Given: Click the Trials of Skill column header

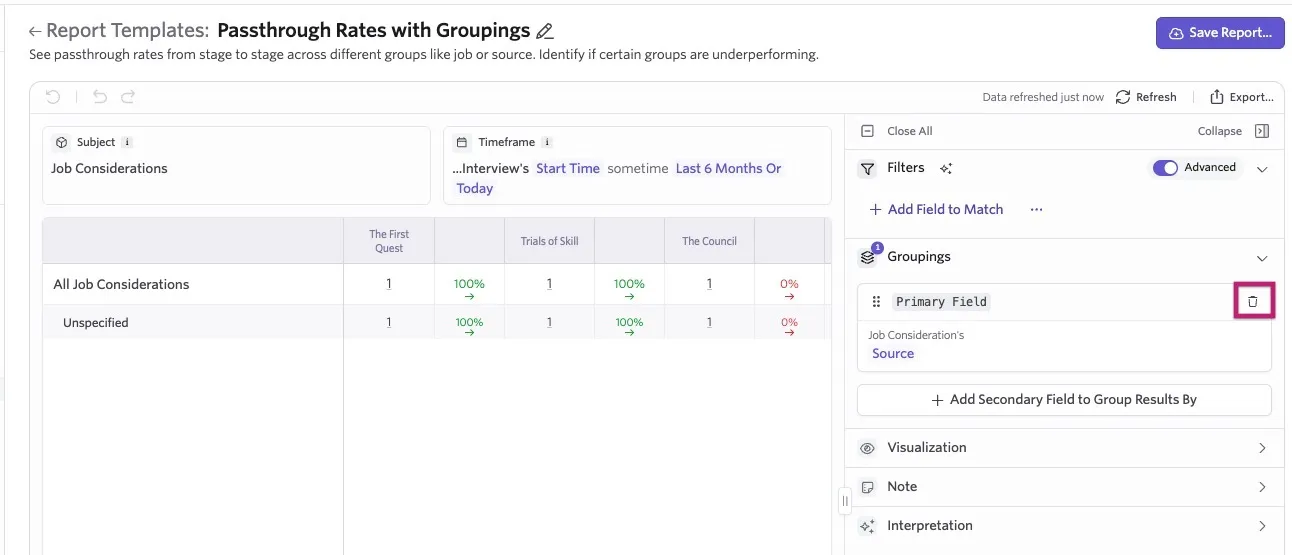Looking at the screenshot, I should [549, 241].
